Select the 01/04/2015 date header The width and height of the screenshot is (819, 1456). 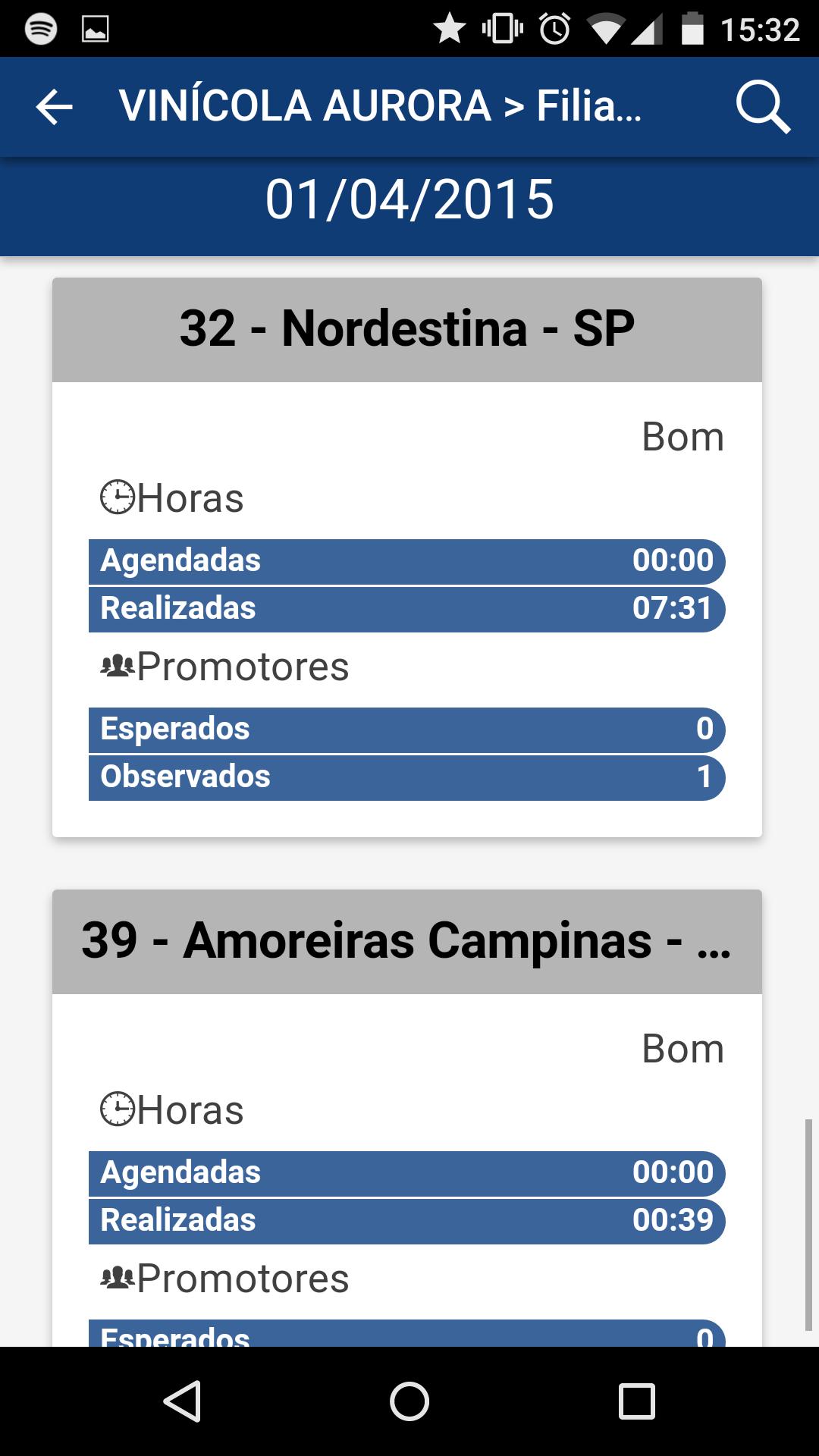pyautogui.click(x=409, y=200)
